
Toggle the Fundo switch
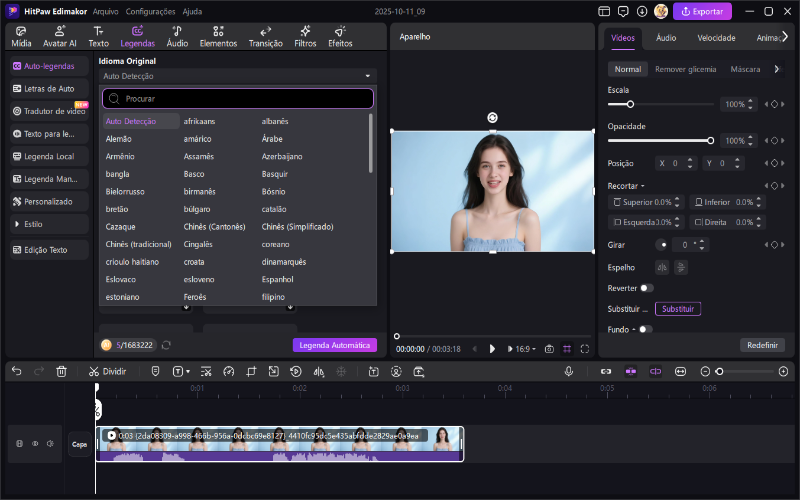coord(645,329)
